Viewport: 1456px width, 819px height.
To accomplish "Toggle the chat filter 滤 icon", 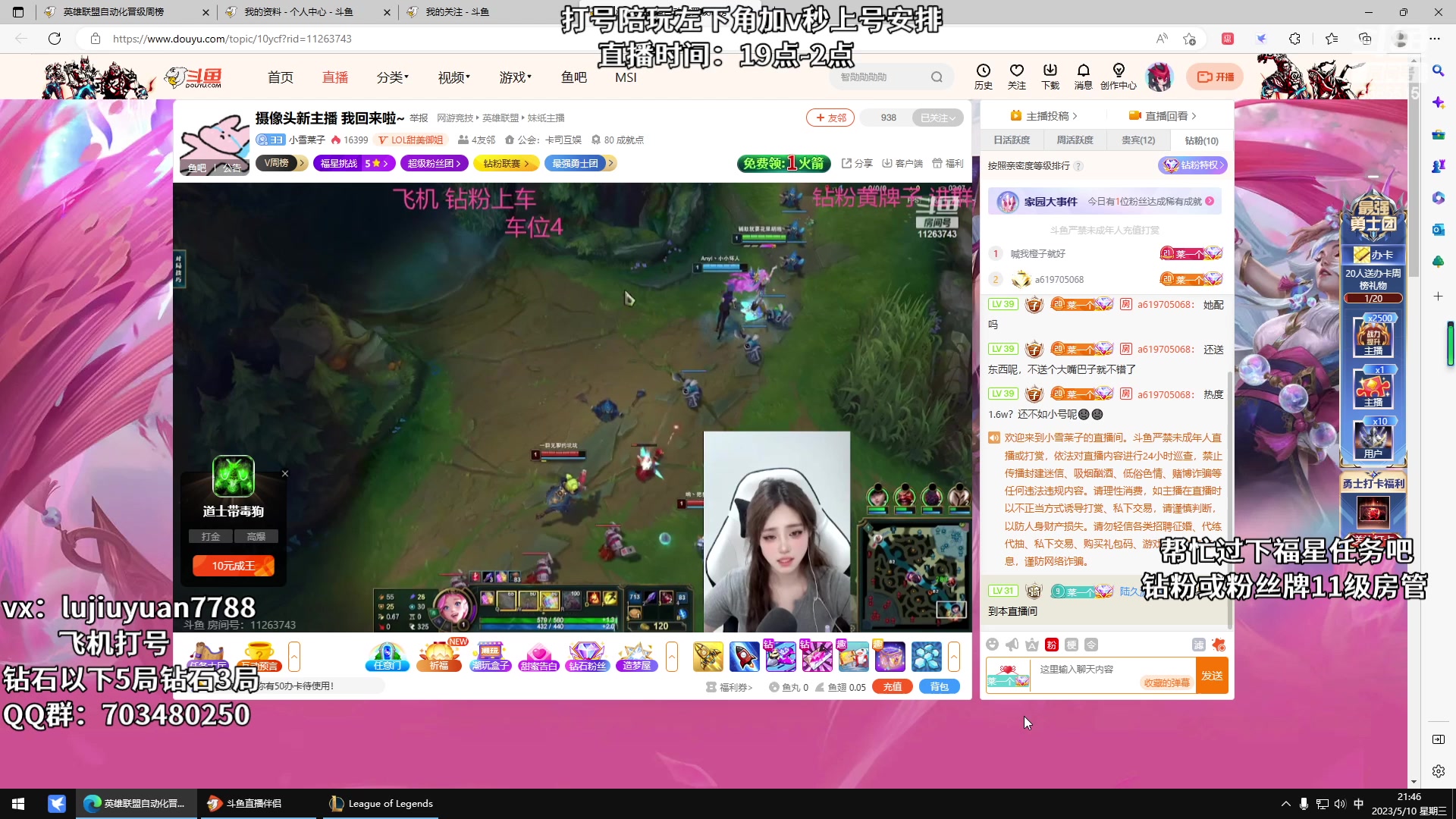I will (1199, 645).
